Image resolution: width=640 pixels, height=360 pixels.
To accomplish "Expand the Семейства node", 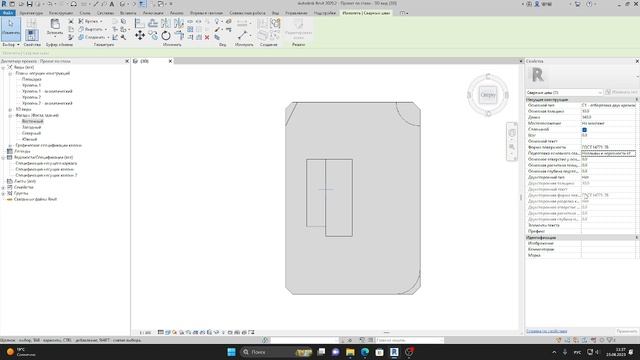I will 4,187.
